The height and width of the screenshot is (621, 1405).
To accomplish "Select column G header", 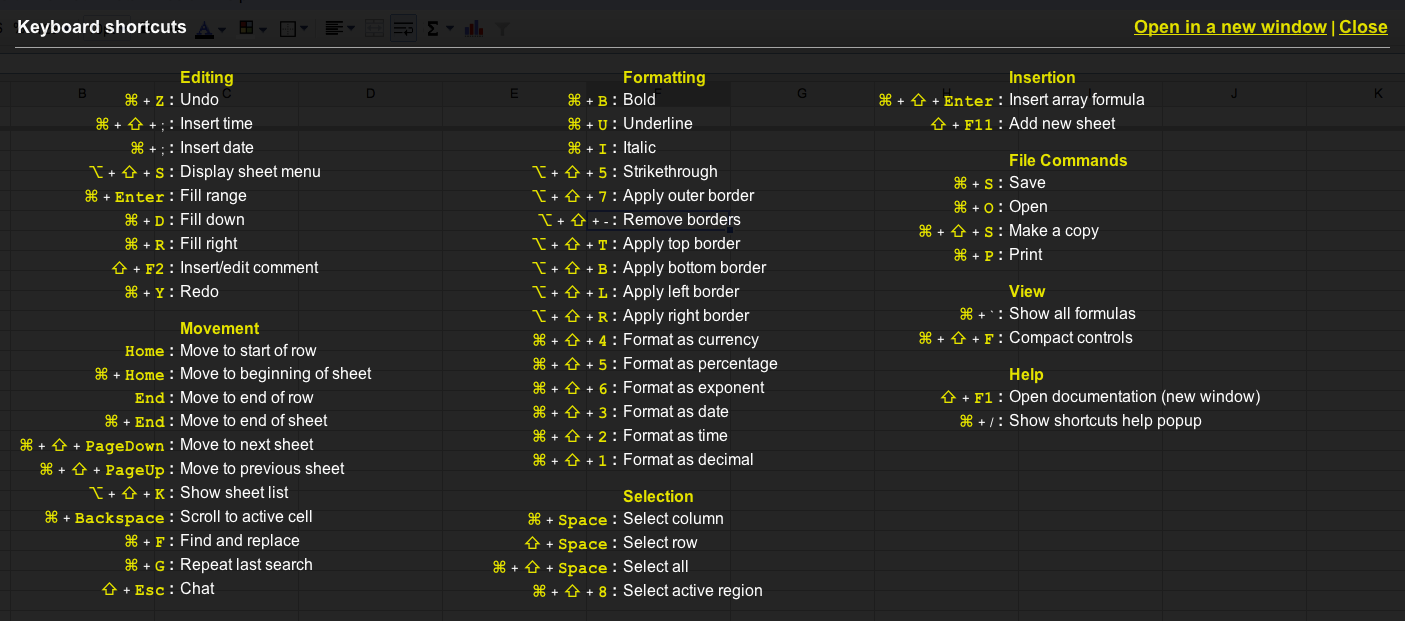I will (802, 94).
